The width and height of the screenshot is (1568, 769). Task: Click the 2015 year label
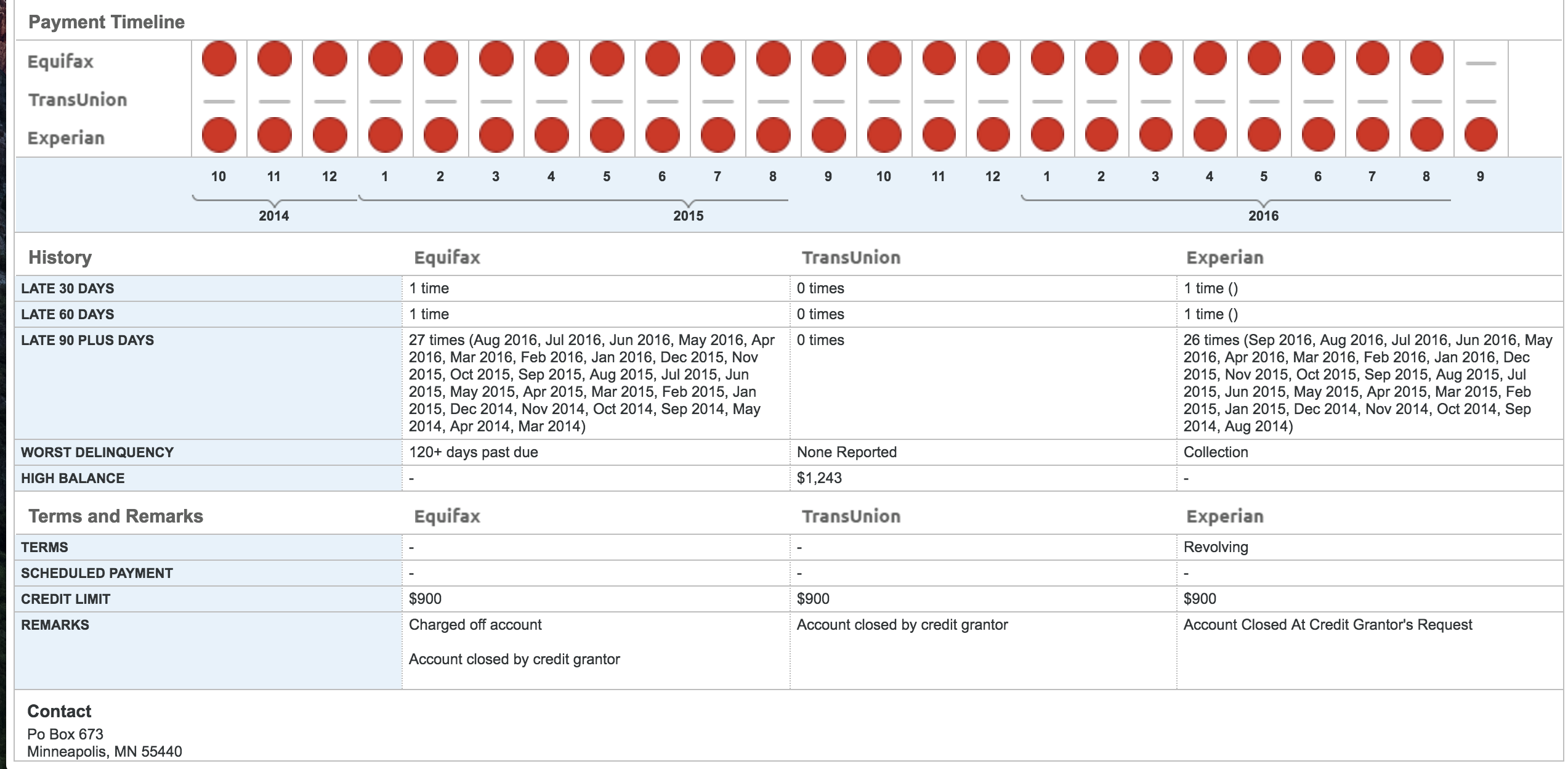(x=688, y=216)
